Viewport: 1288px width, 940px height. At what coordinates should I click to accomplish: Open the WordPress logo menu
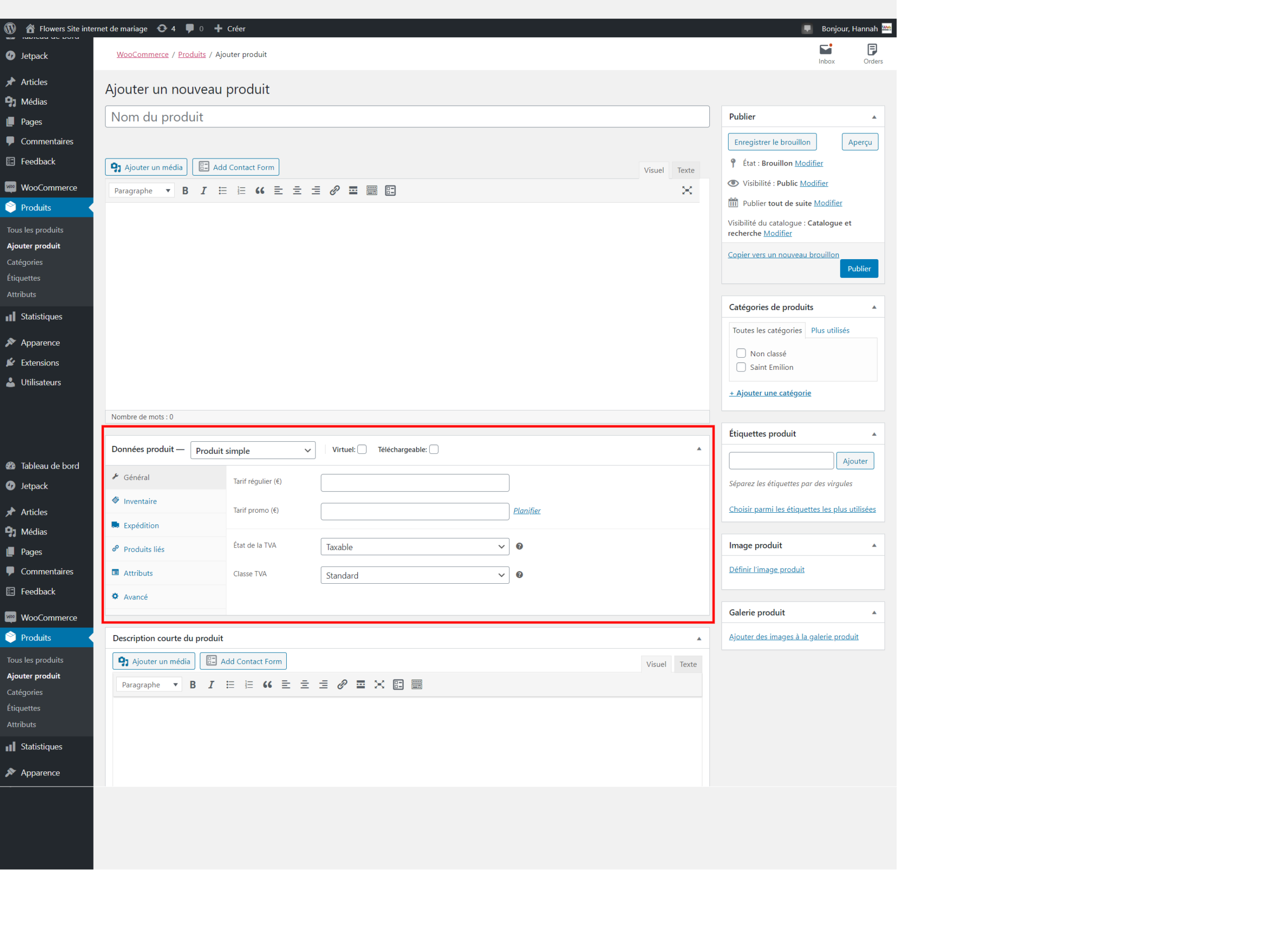10,29
